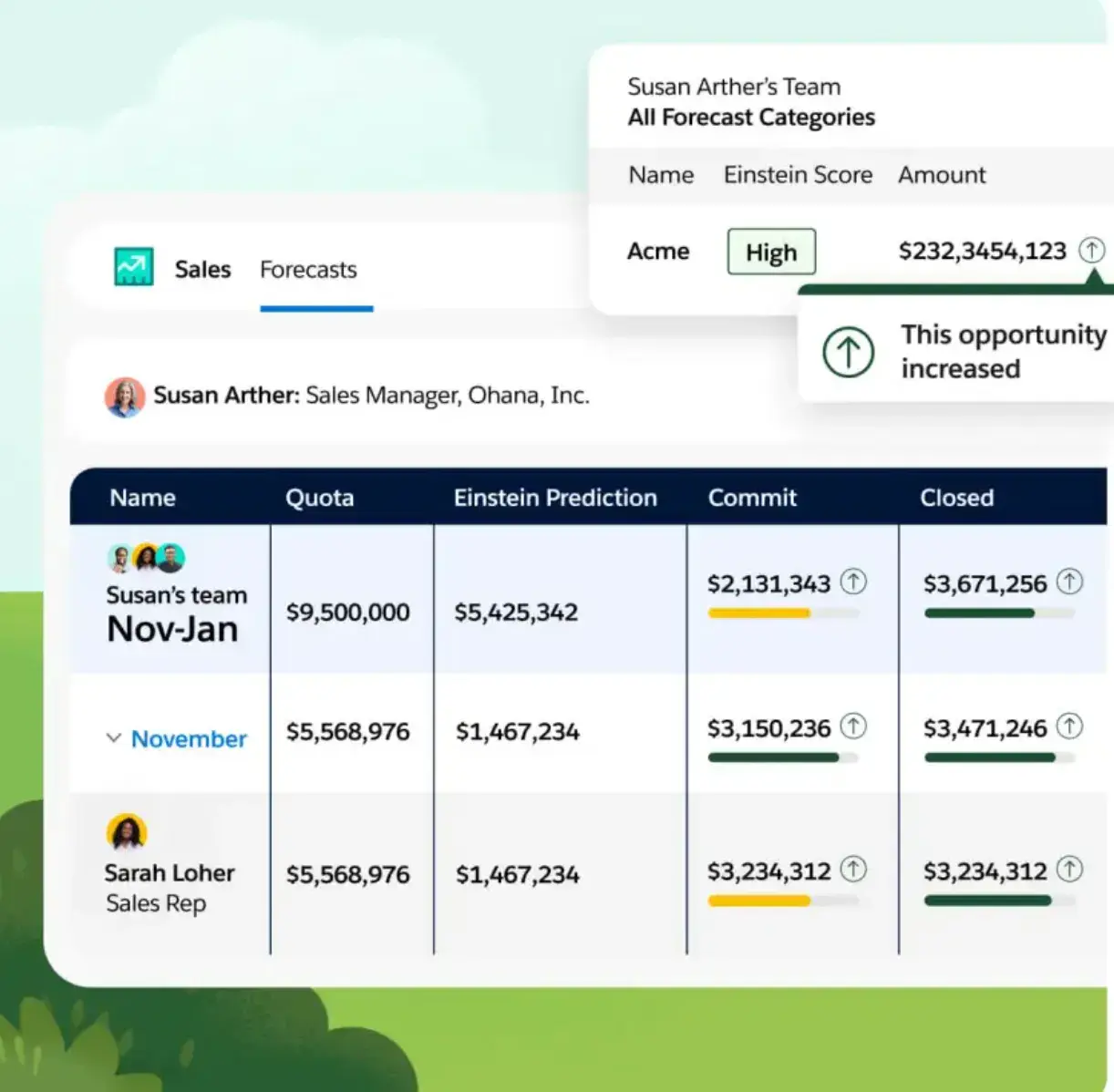Click up-arrow icon next to $3,471,246 closed
The image size is (1114, 1092).
[x=1069, y=726]
